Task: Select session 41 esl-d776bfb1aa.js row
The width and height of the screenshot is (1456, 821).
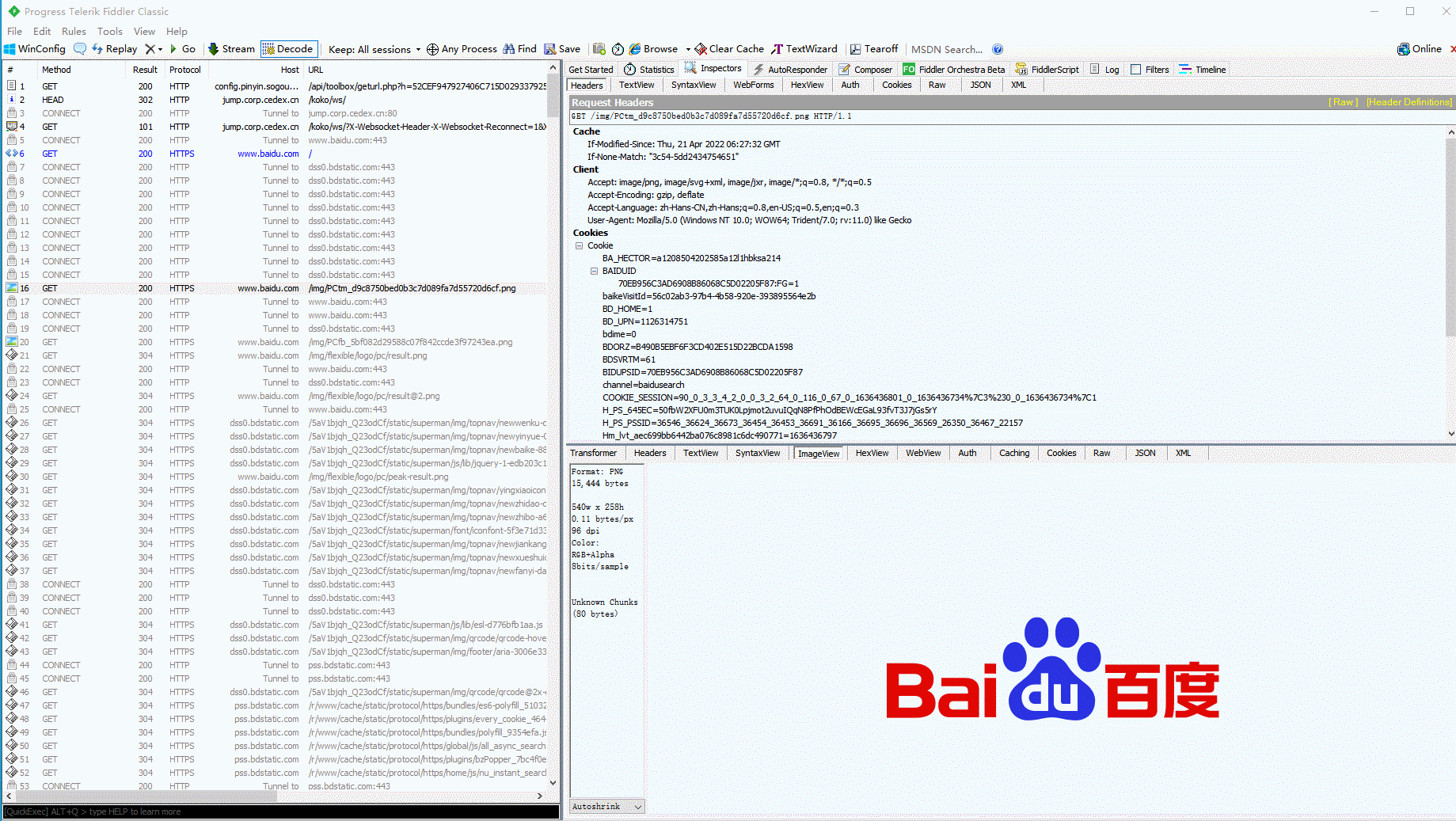Action: (x=276, y=625)
